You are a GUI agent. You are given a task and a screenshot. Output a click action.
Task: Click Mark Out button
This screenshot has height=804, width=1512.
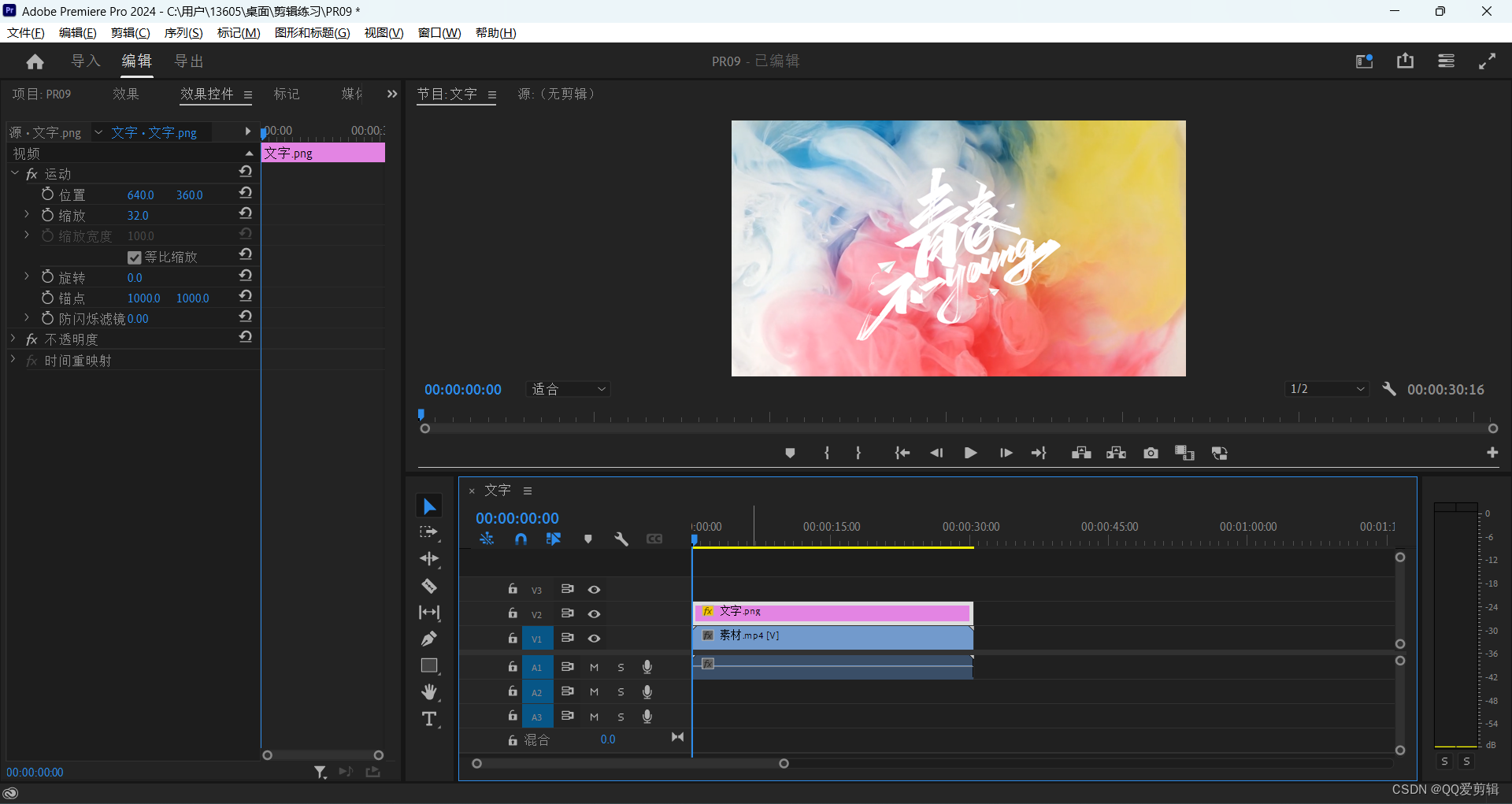[858, 453]
